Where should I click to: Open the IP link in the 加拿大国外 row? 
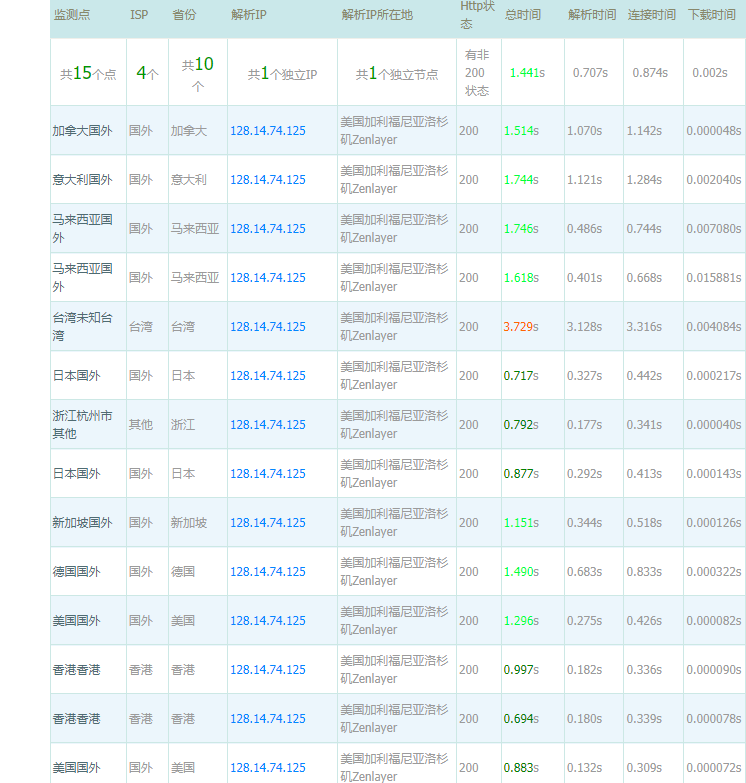coord(268,131)
